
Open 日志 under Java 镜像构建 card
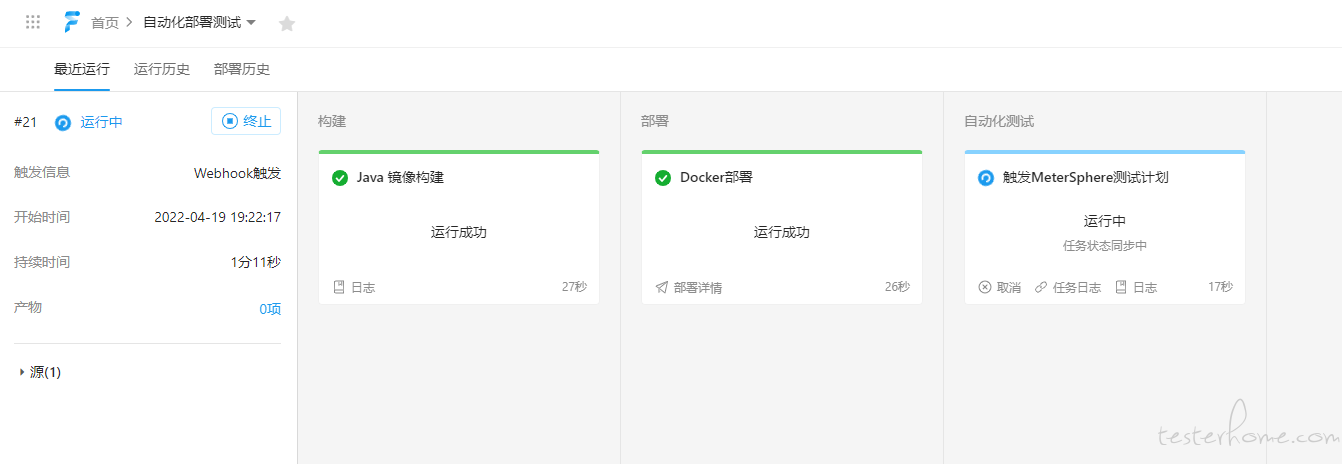coord(354,287)
